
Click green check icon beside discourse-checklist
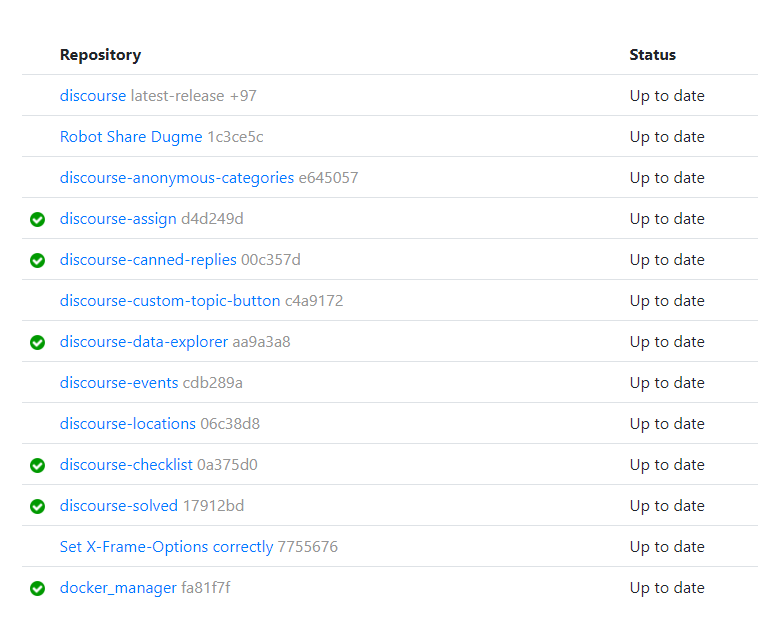37,466
